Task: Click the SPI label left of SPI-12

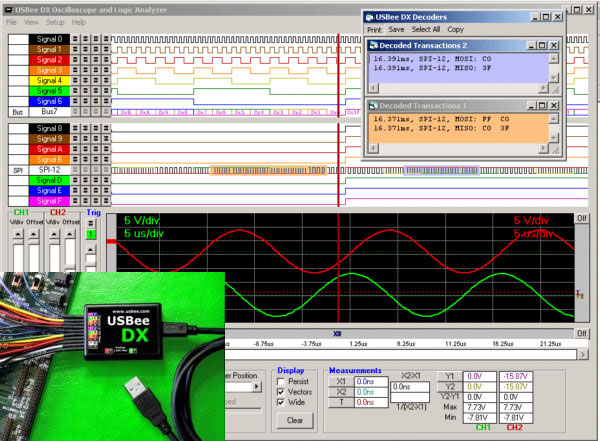Action: 18,170
